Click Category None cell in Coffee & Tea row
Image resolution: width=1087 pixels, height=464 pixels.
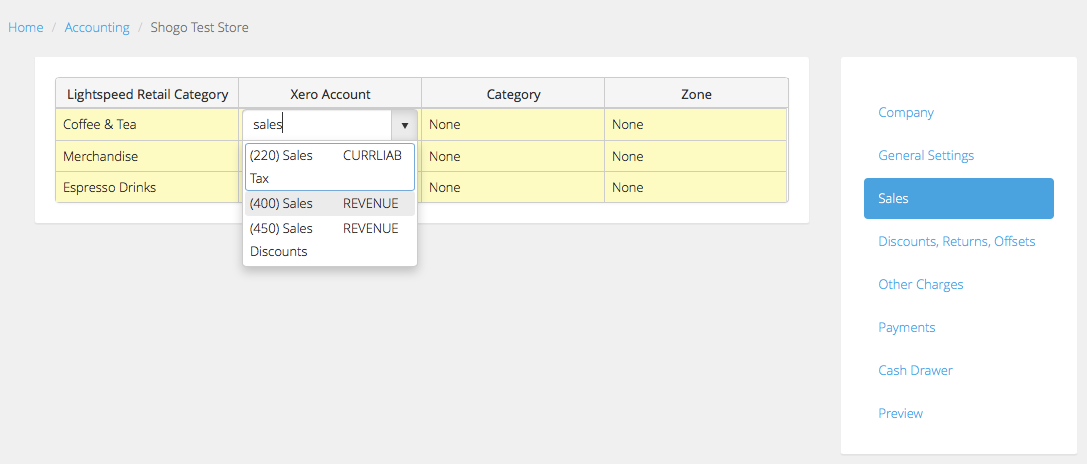point(513,125)
